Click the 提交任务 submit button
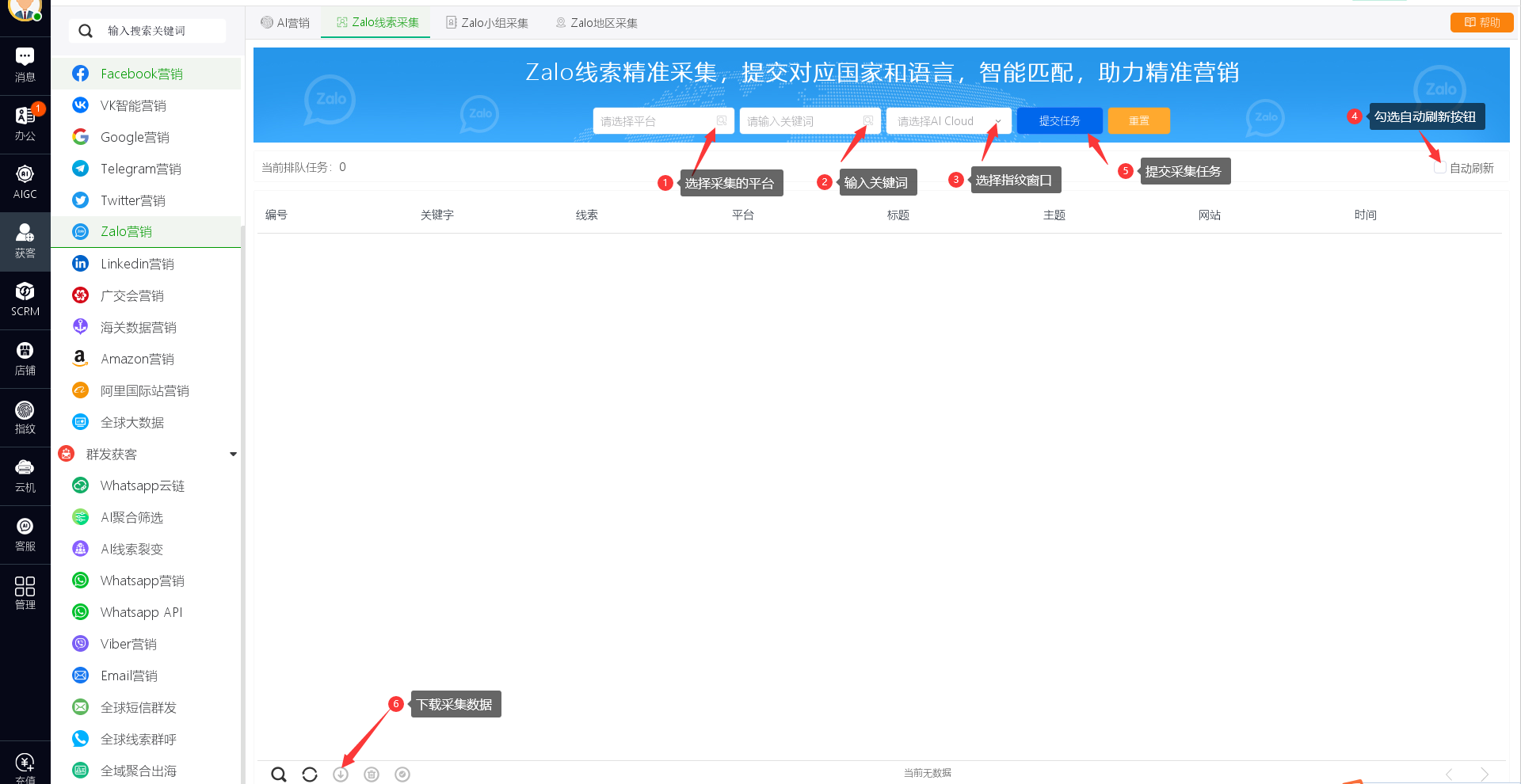Viewport: 1521px width, 784px height. [x=1059, y=121]
